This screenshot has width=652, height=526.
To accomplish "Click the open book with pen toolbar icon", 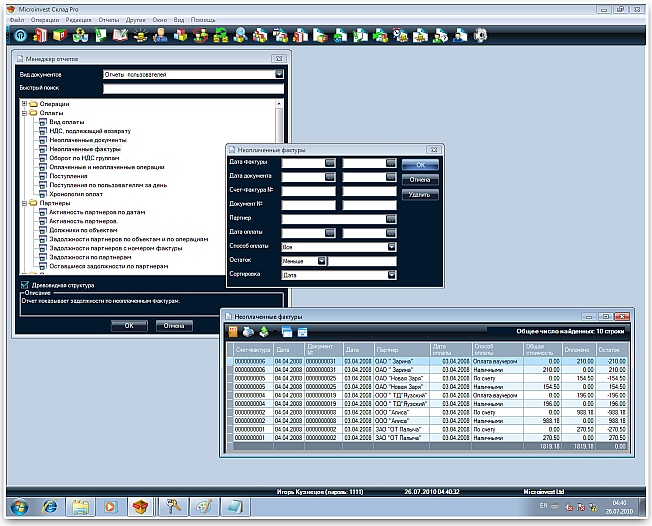I will [x=120, y=35].
